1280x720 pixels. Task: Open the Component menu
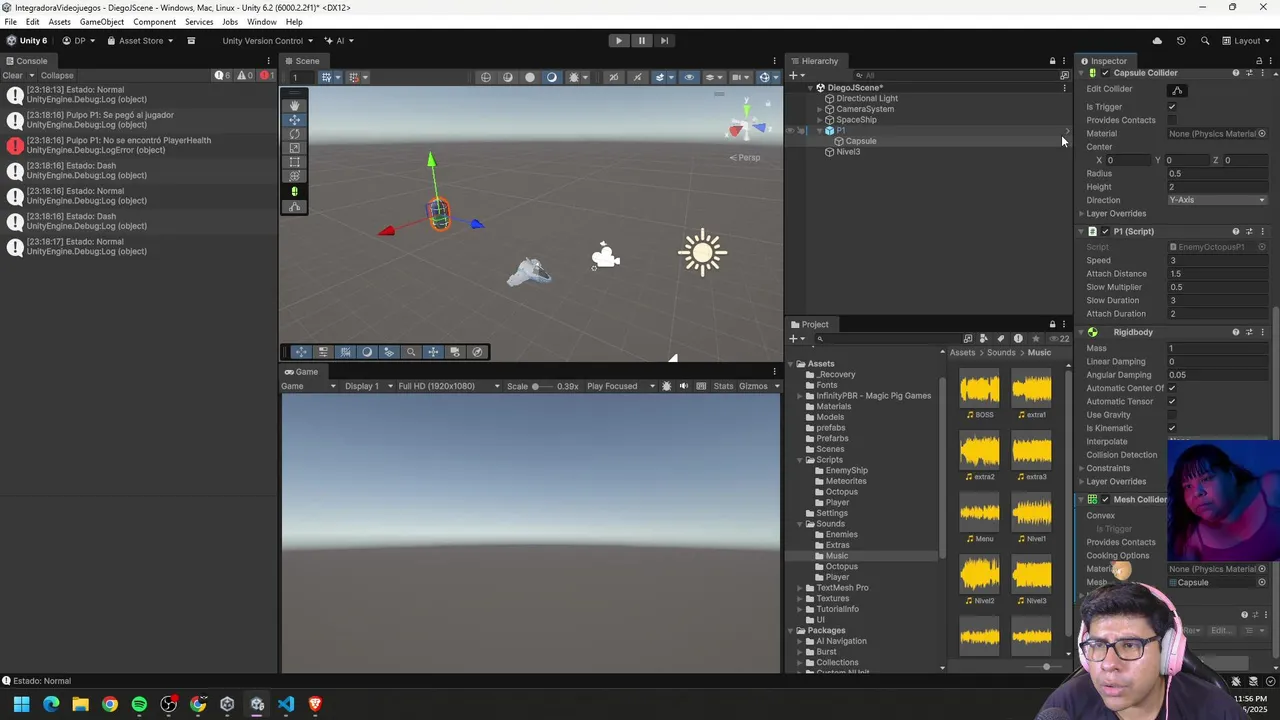click(x=154, y=22)
